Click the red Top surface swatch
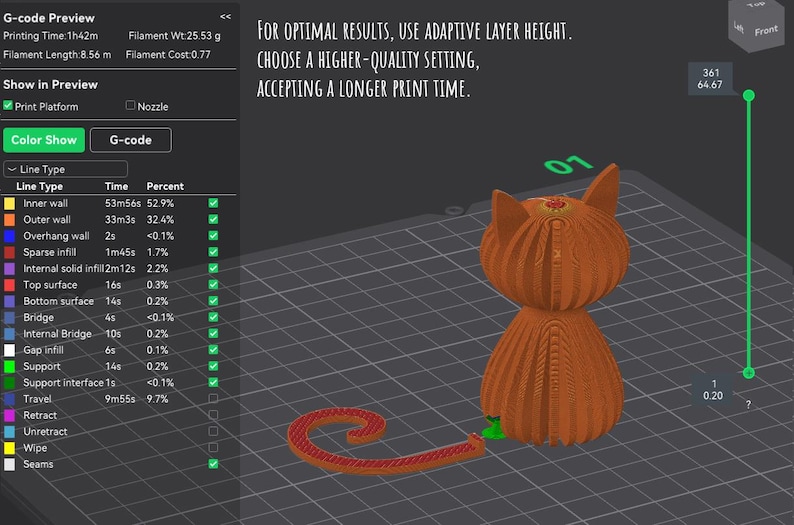The width and height of the screenshot is (794, 525). click(x=9, y=285)
